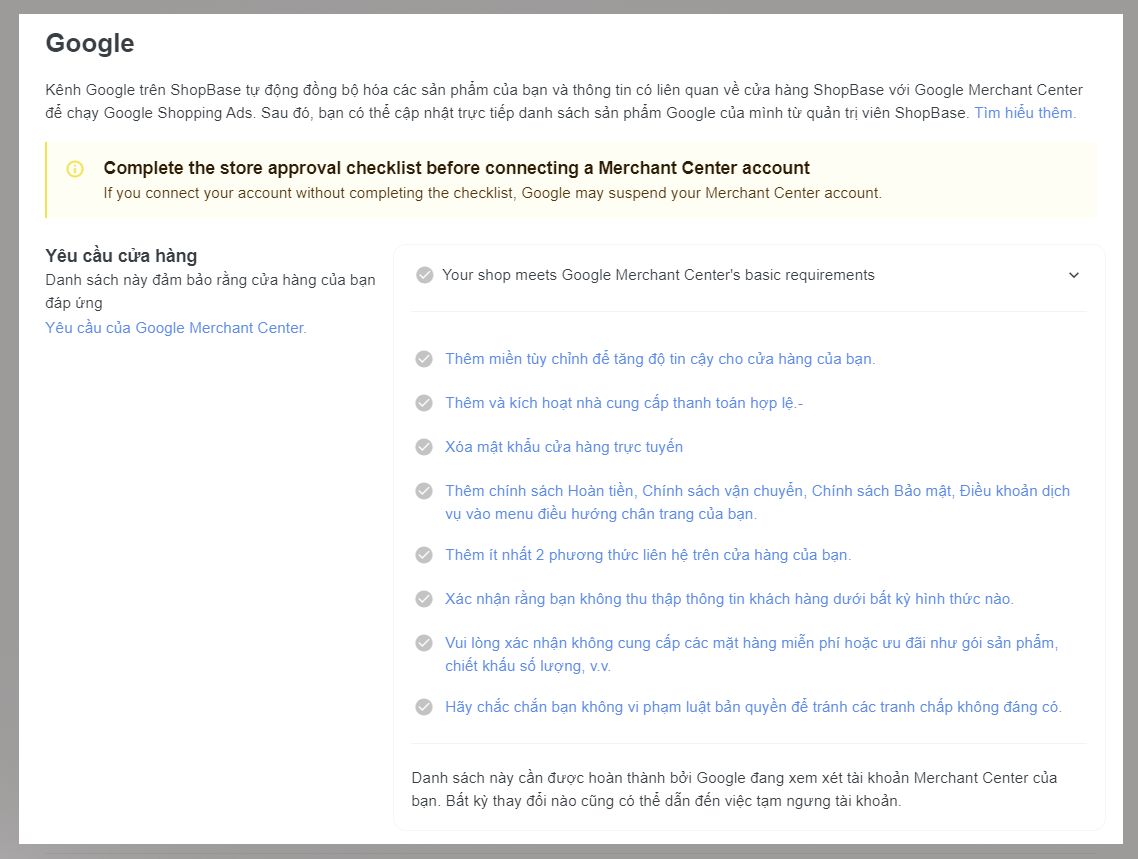The image size is (1138, 859).
Task: Click check icon beside customer information item
Action: coord(424,599)
